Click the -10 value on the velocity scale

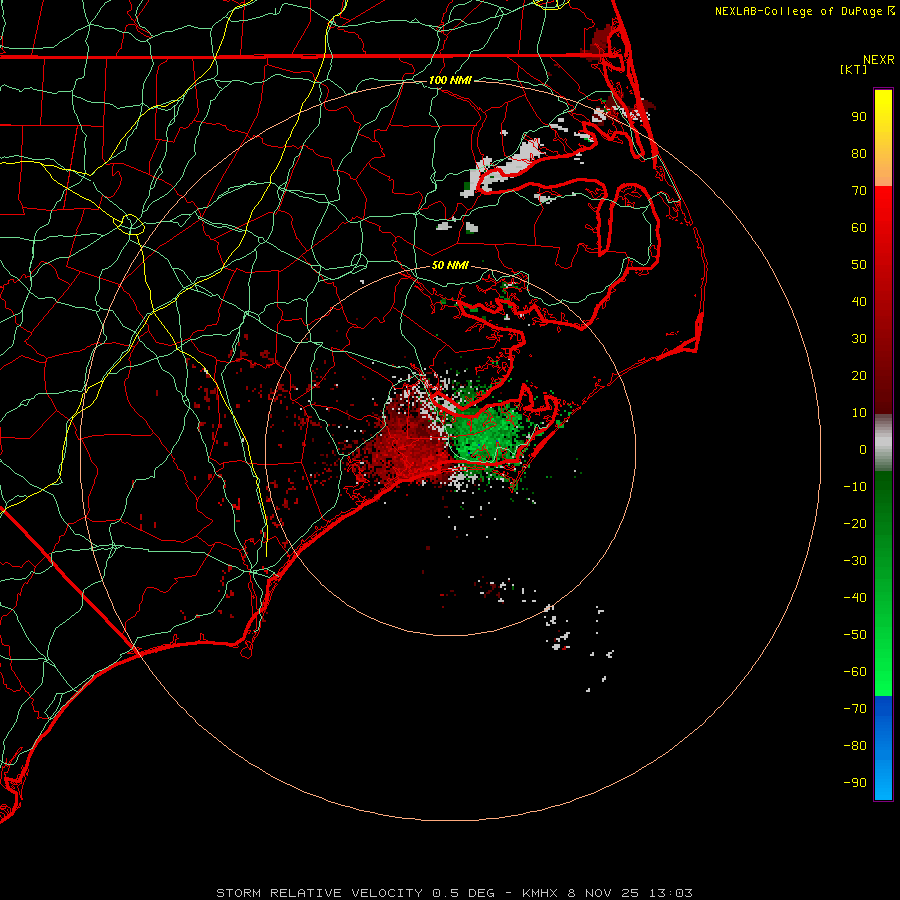click(x=855, y=487)
